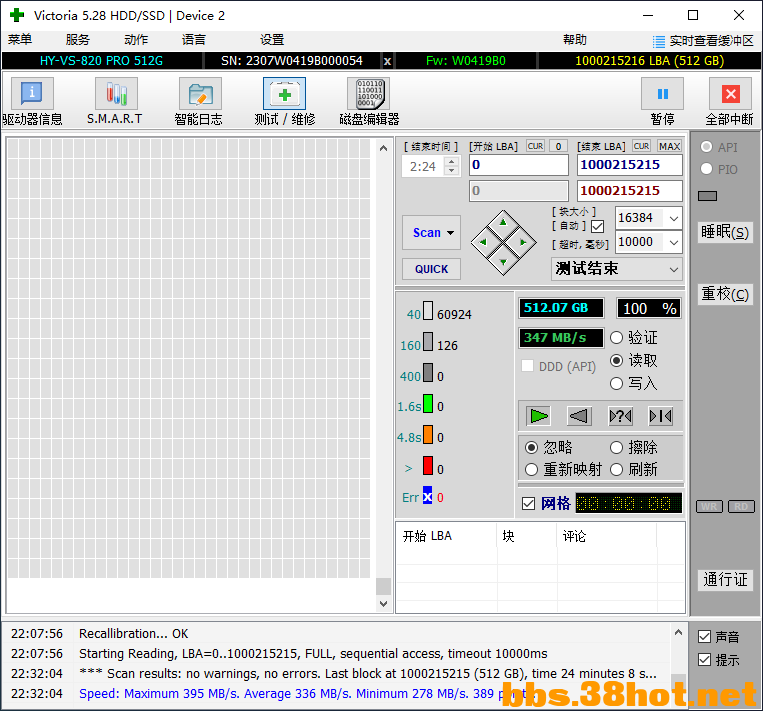This screenshot has width=763, height=711.
Task: Click the right arrow of the diamond pad
Action: pos(523,242)
